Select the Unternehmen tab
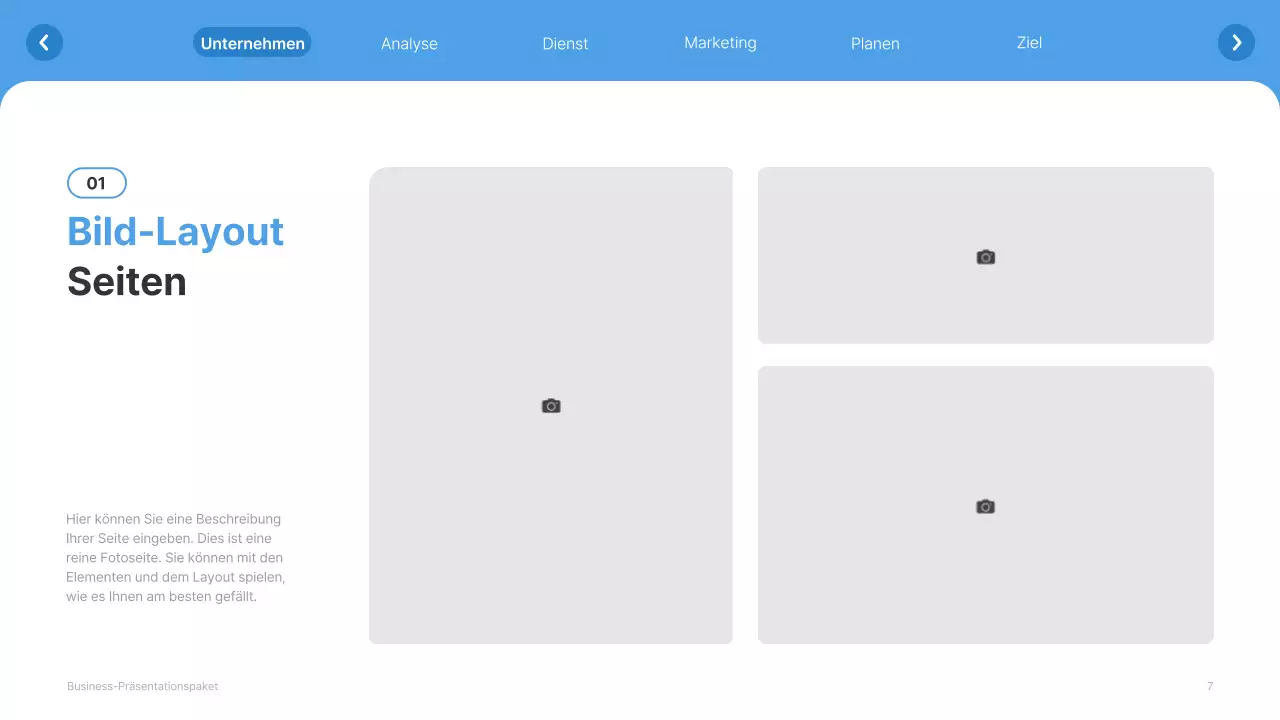The image size is (1280, 720). coord(252,43)
